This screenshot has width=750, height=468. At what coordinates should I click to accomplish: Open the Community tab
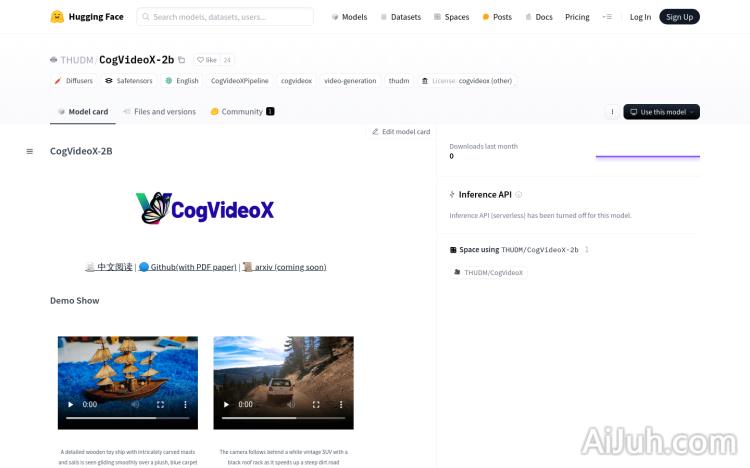242,111
